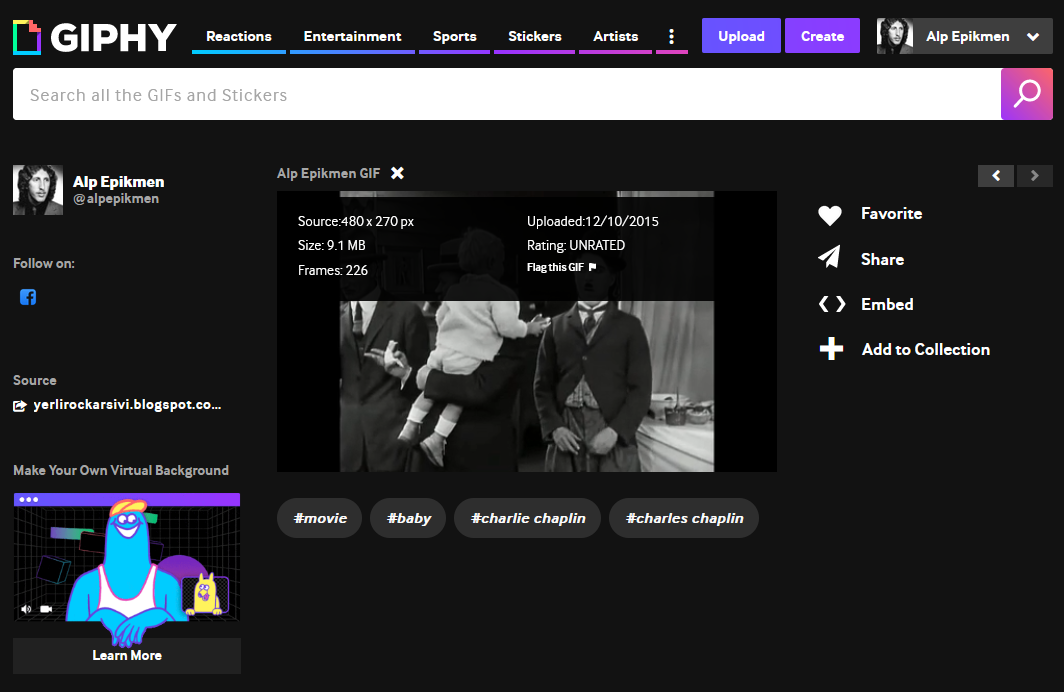Open the Artists menu tab
The height and width of the screenshot is (692, 1064).
615,37
